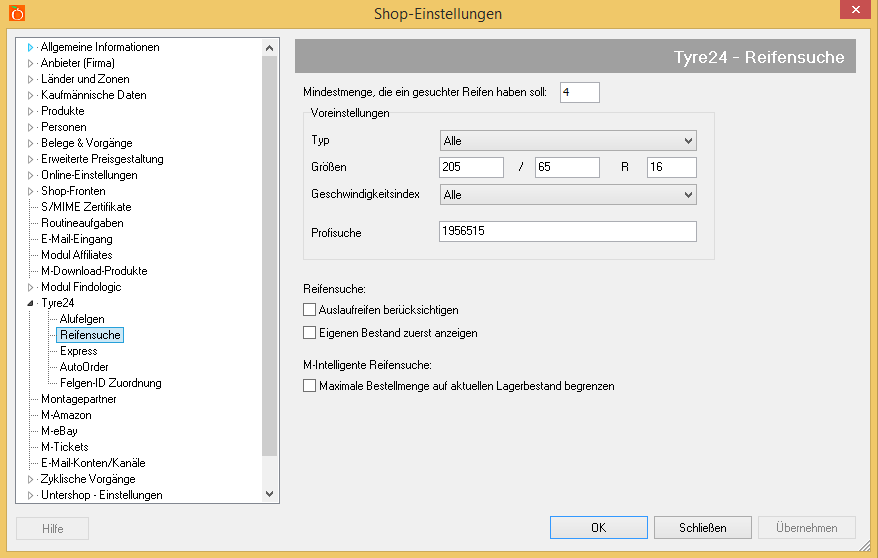
Task: Select M-Amazon in the sidebar
Action: pos(66,415)
